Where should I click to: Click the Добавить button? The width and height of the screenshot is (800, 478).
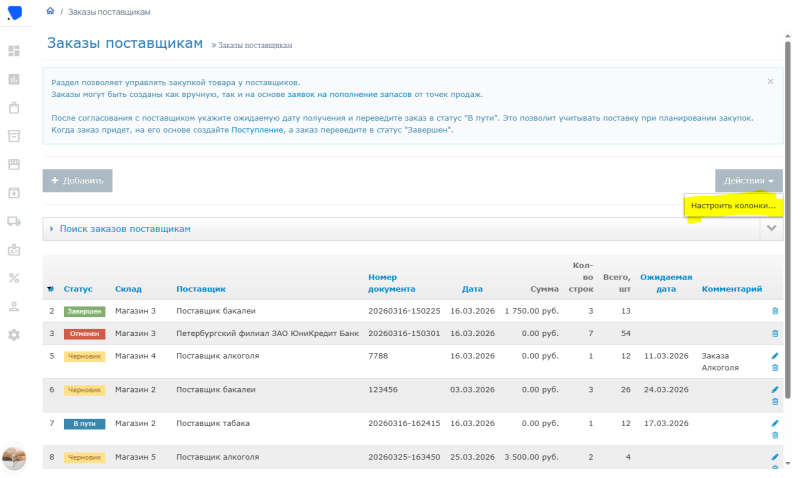pos(78,181)
